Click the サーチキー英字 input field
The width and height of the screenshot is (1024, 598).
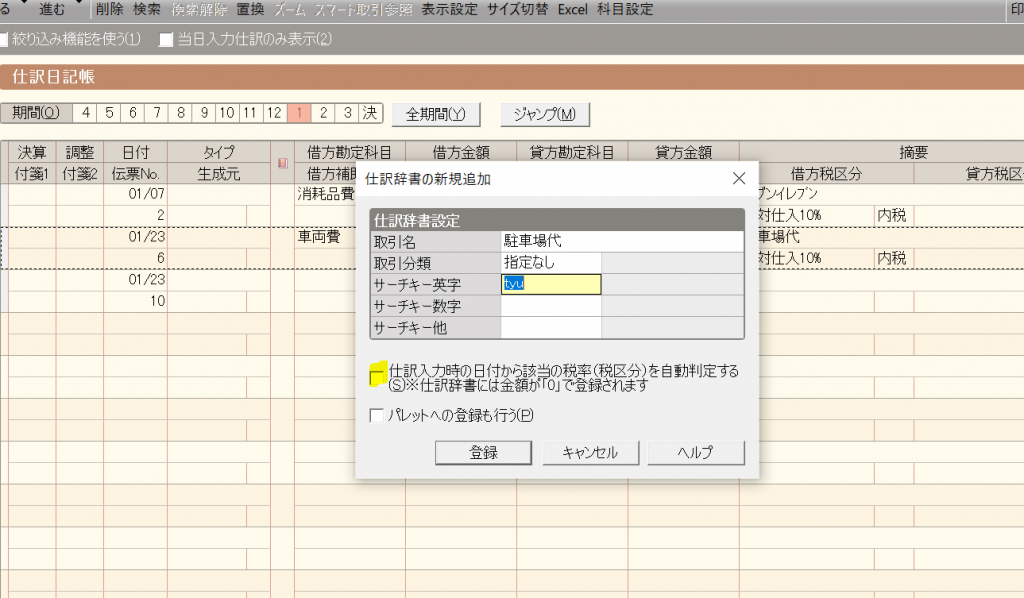[x=551, y=284]
